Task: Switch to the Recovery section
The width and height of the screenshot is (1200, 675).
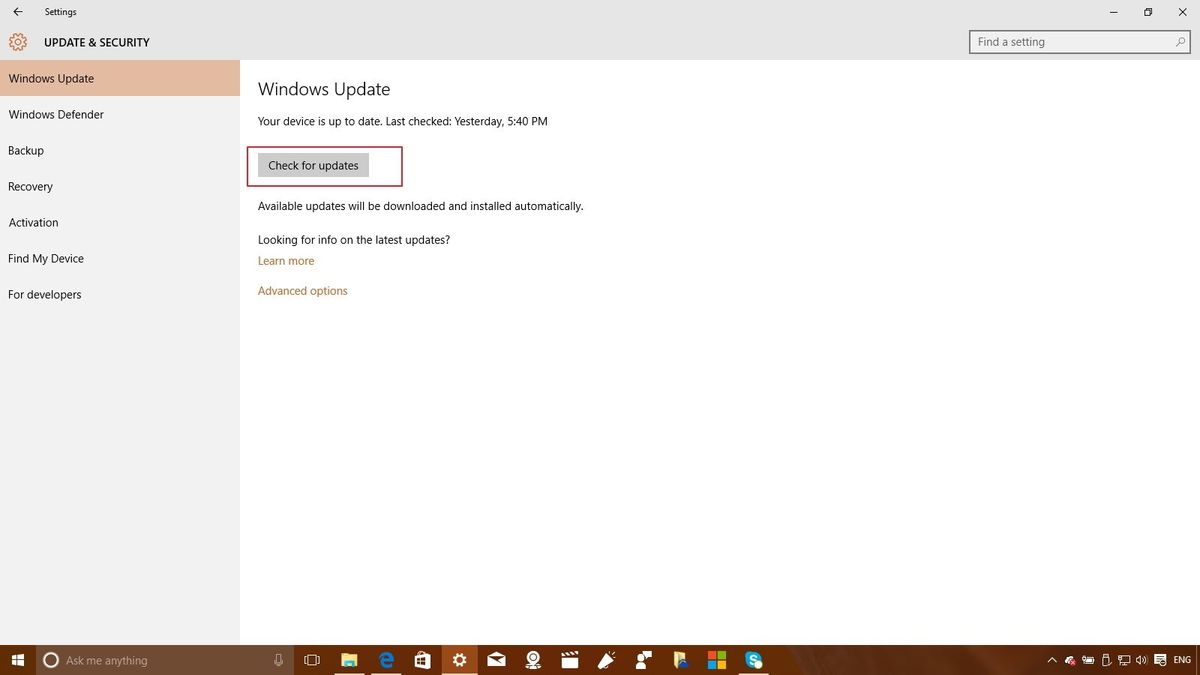Action: point(31,186)
